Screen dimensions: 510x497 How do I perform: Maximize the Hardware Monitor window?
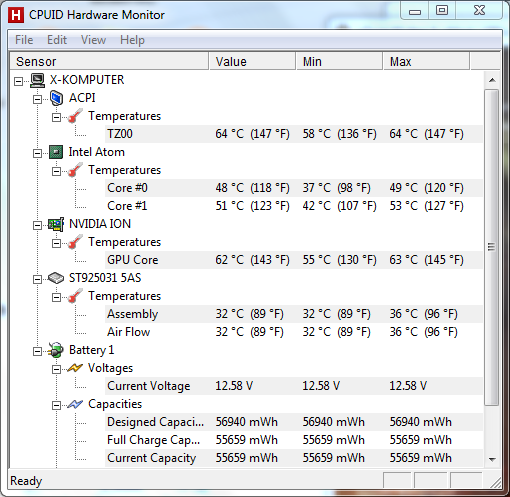click(442, 11)
